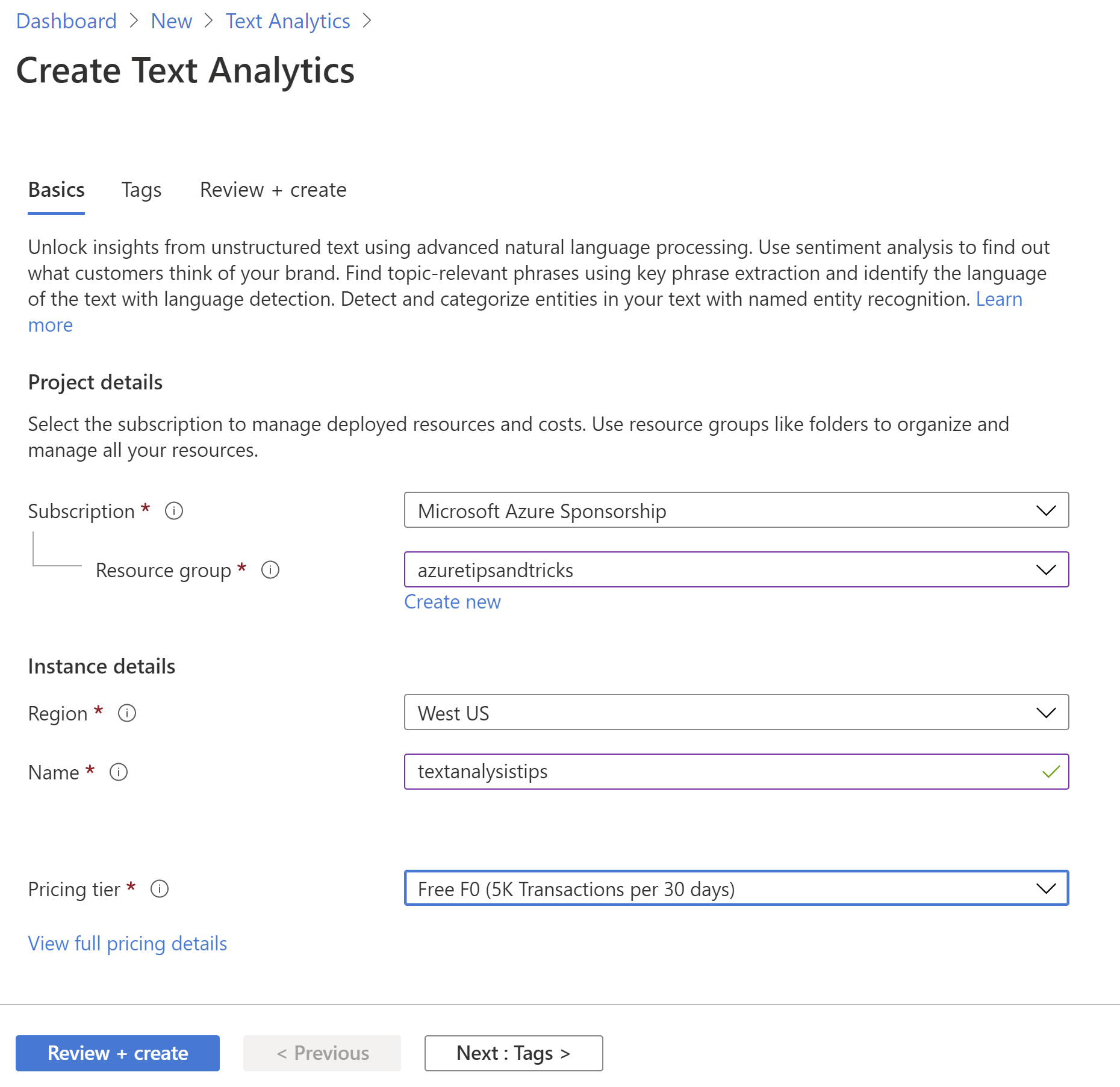Click the Region label text
This screenshot has width=1120, height=1087.
click(58, 713)
